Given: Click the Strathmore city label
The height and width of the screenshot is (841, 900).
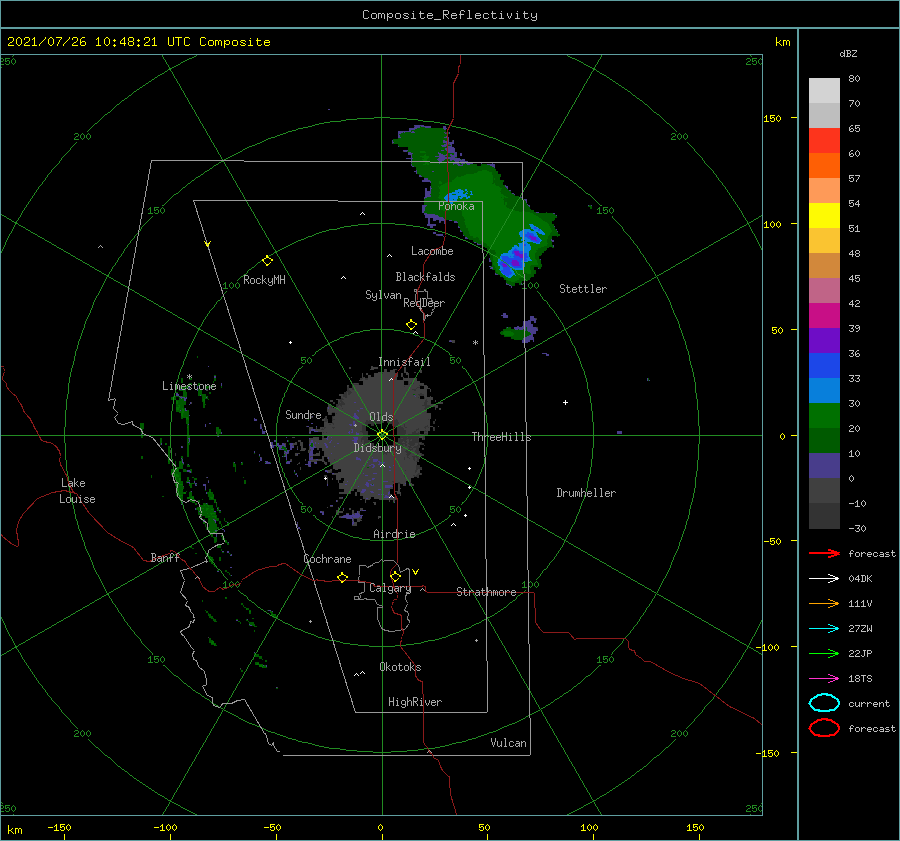Looking at the screenshot, I should [x=486, y=592].
